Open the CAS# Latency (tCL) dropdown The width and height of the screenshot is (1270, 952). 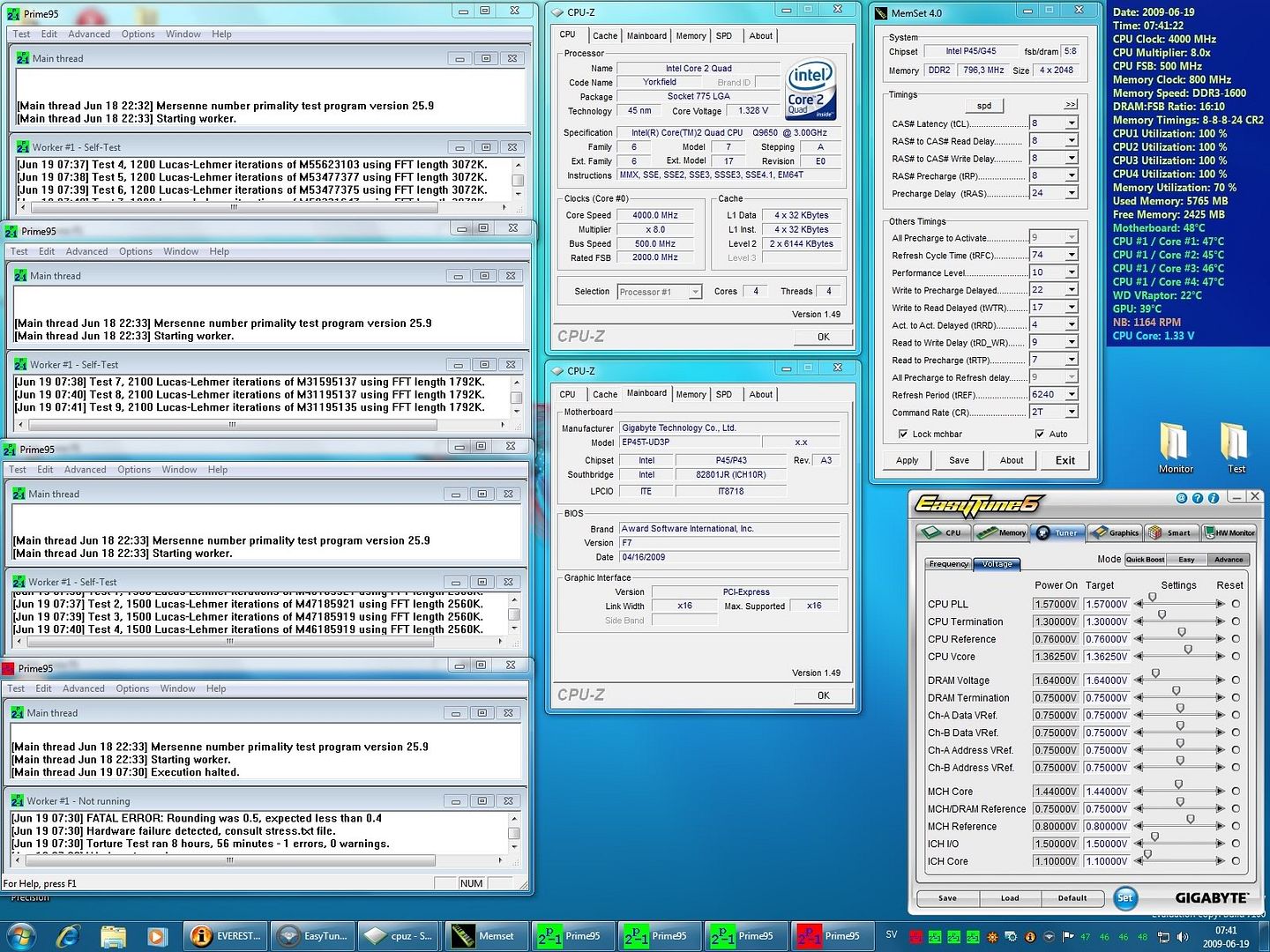(x=1072, y=123)
